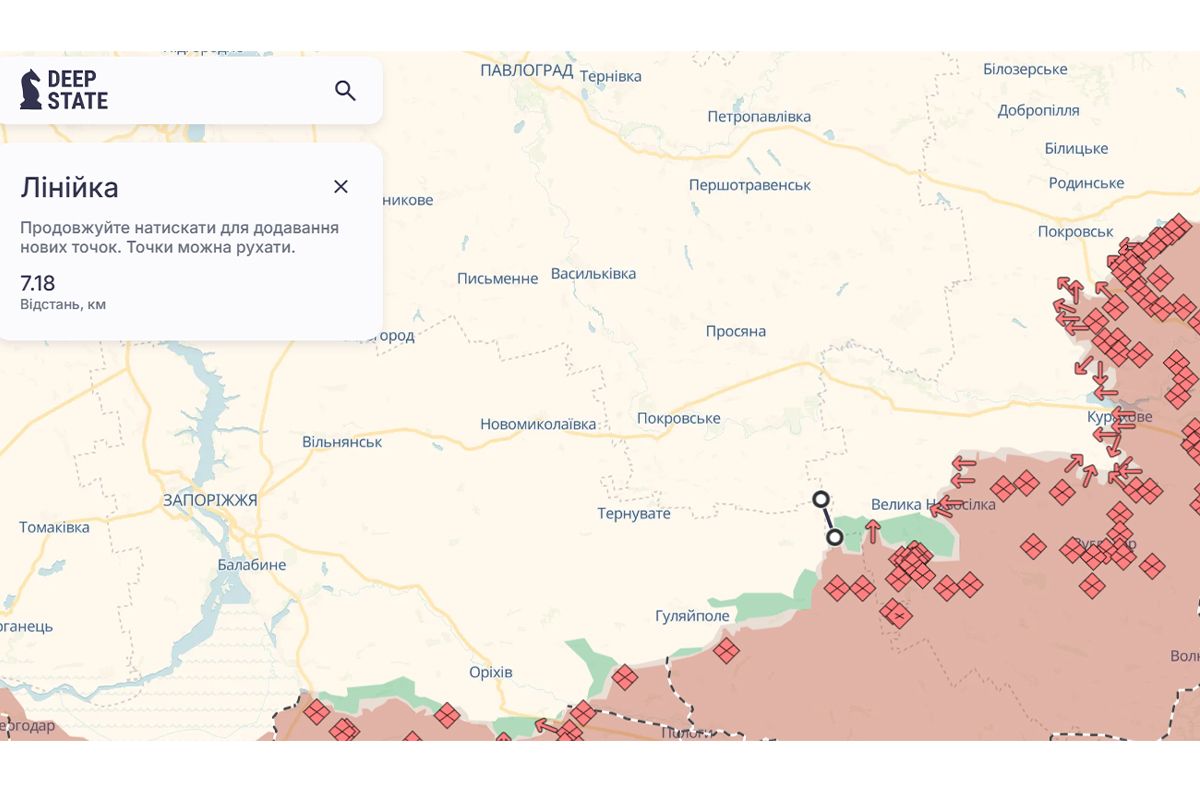Click the 7.18 distance value
The image size is (1200, 800).
(38, 283)
